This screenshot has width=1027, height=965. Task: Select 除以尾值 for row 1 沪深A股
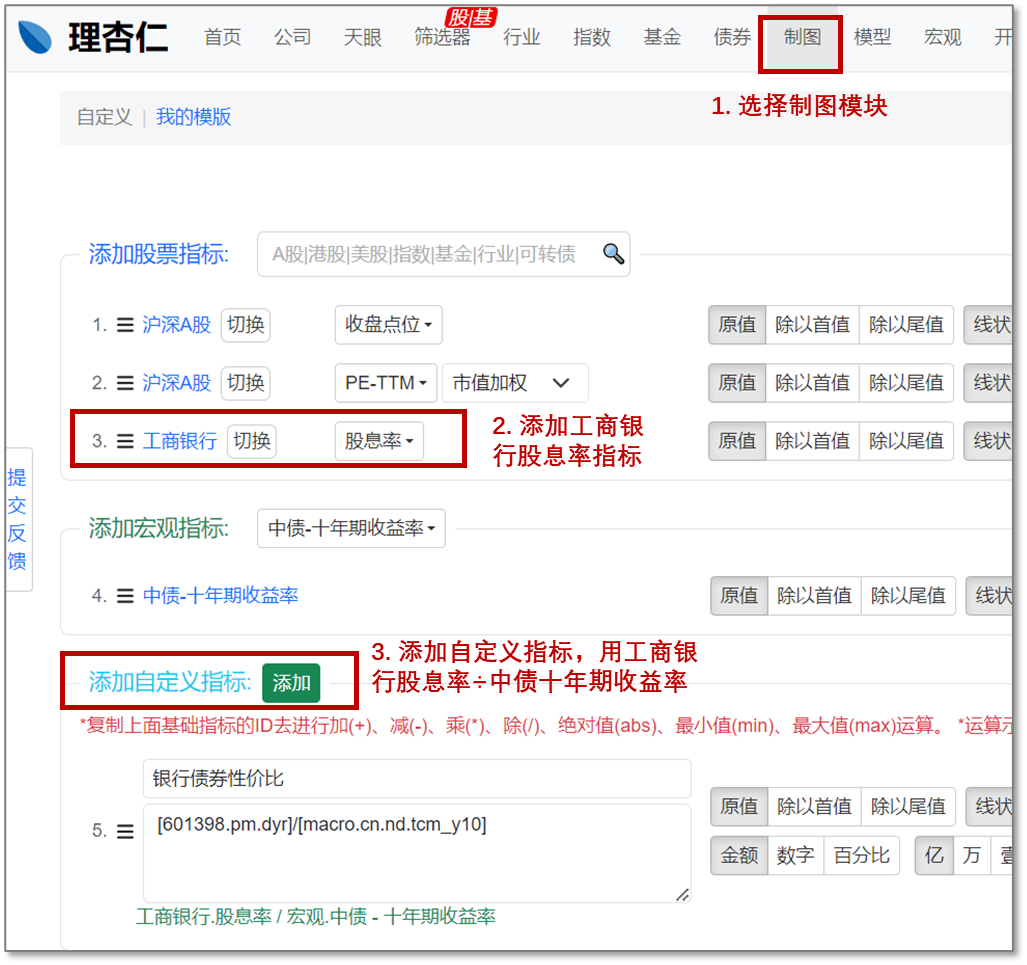coord(906,325)
